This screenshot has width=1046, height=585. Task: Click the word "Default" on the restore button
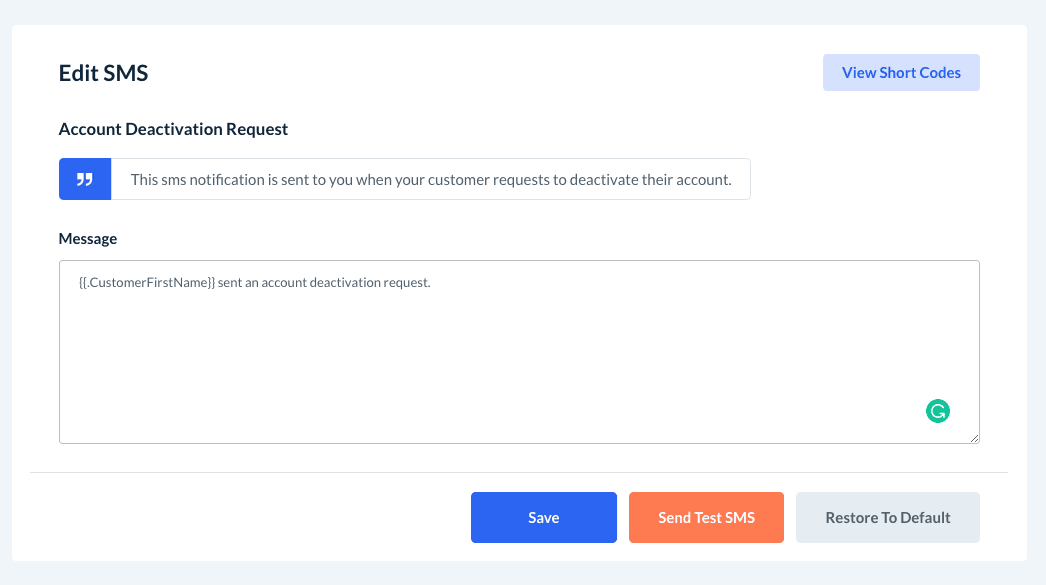(x=925, y=517)
